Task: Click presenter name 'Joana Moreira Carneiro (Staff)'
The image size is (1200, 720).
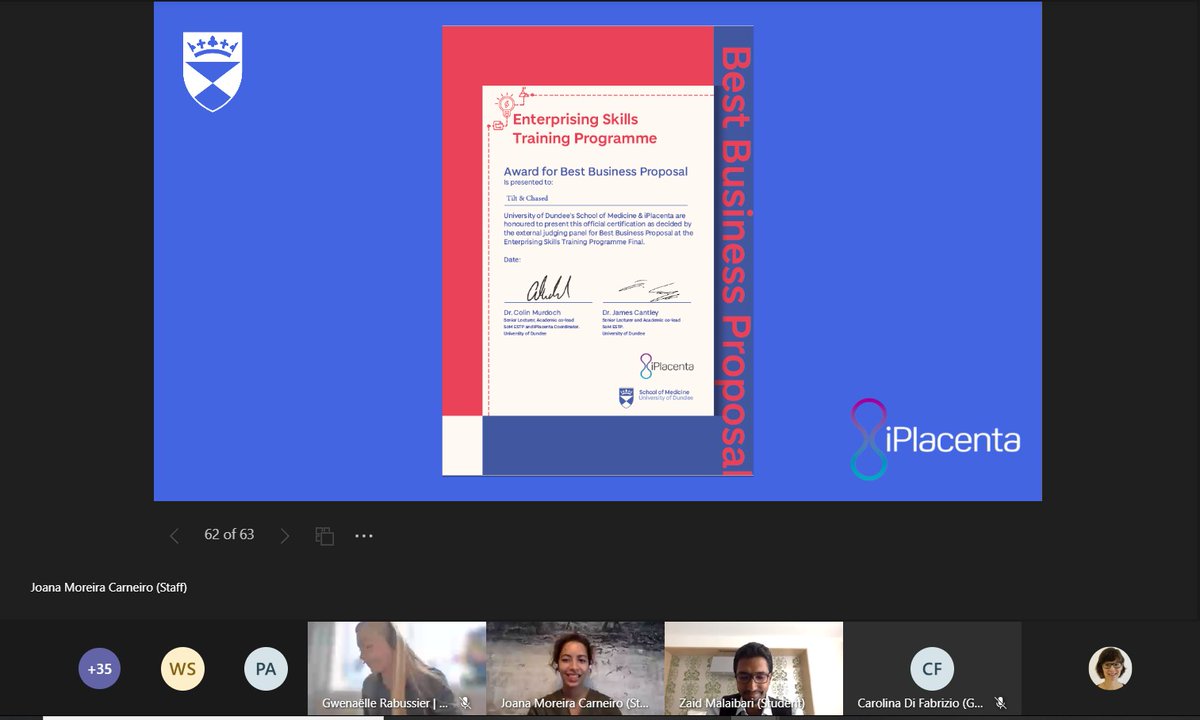Action: 109,587
